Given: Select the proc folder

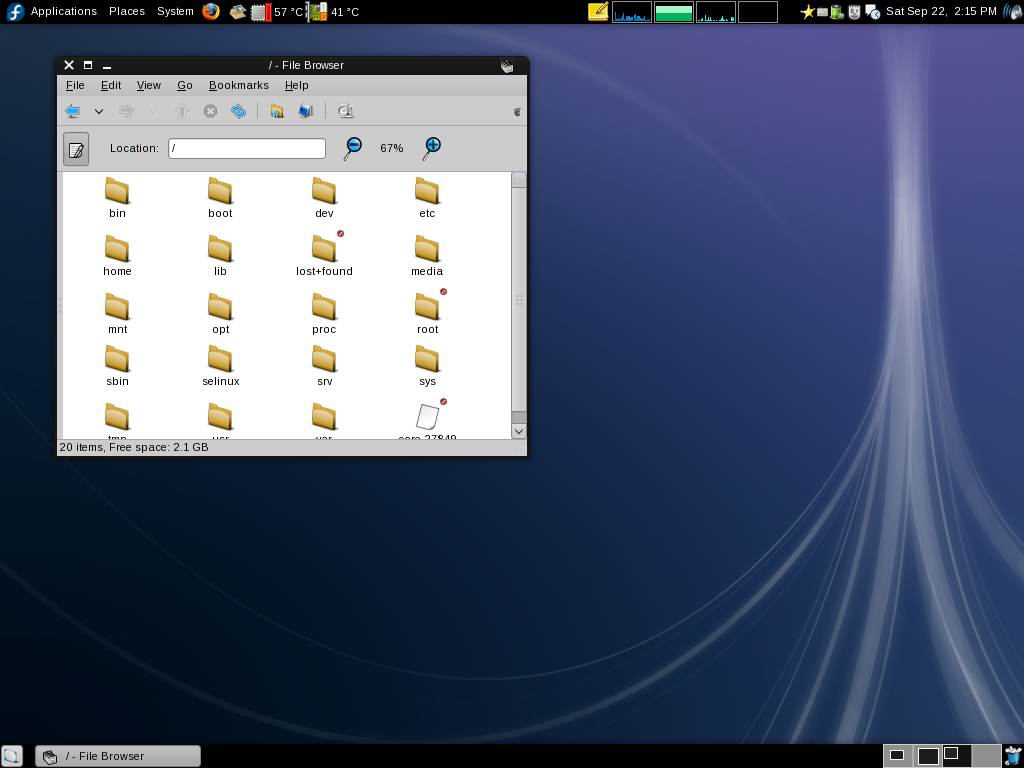Looking at the screenshot, I should pyautogui.click(x=324, y=313).
